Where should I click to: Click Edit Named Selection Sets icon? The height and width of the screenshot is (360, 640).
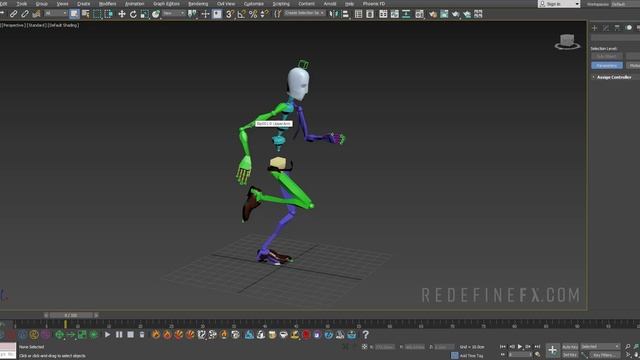point(278,14)
